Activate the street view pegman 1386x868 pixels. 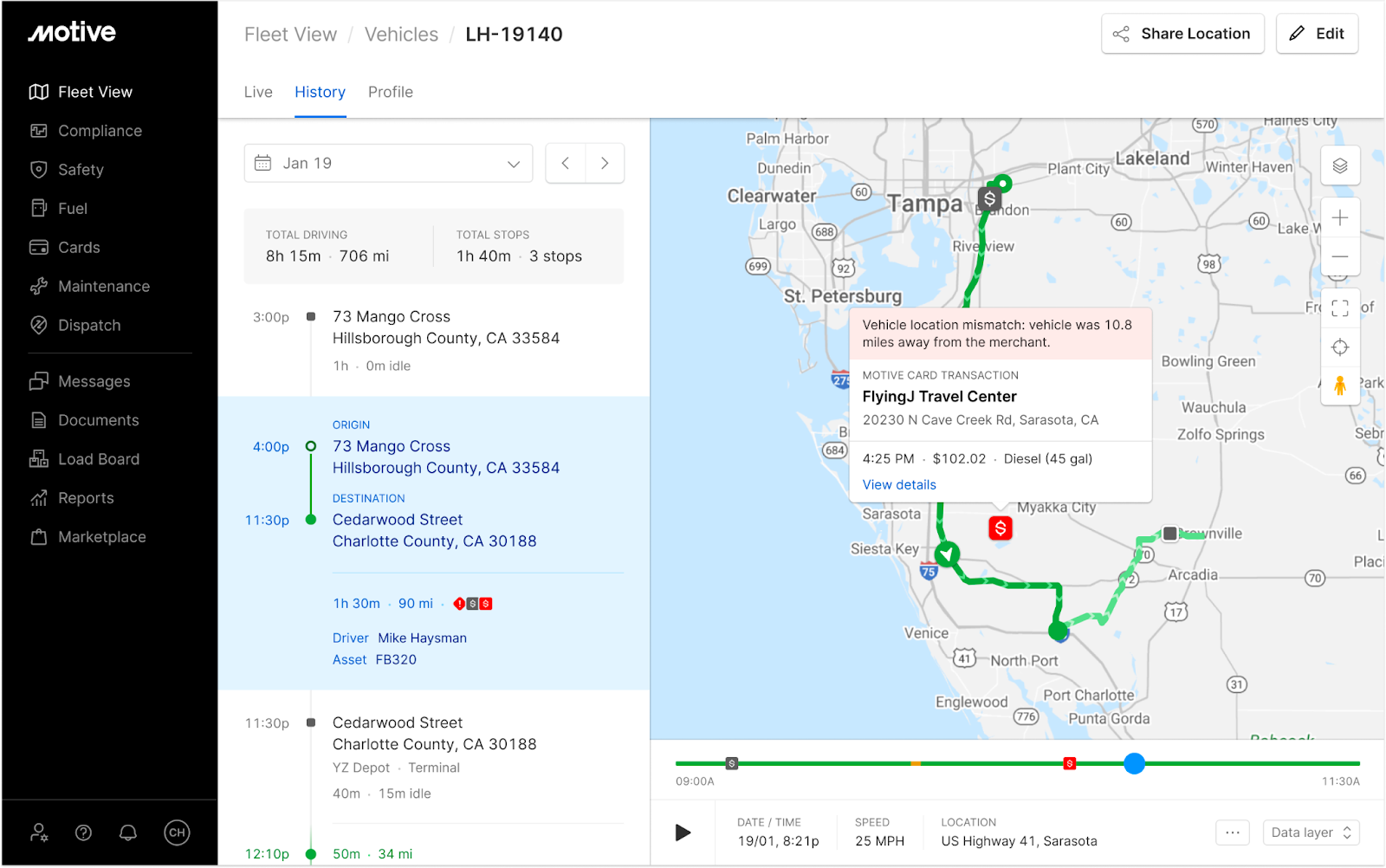pyautogui.click(x=1340, y=385)
